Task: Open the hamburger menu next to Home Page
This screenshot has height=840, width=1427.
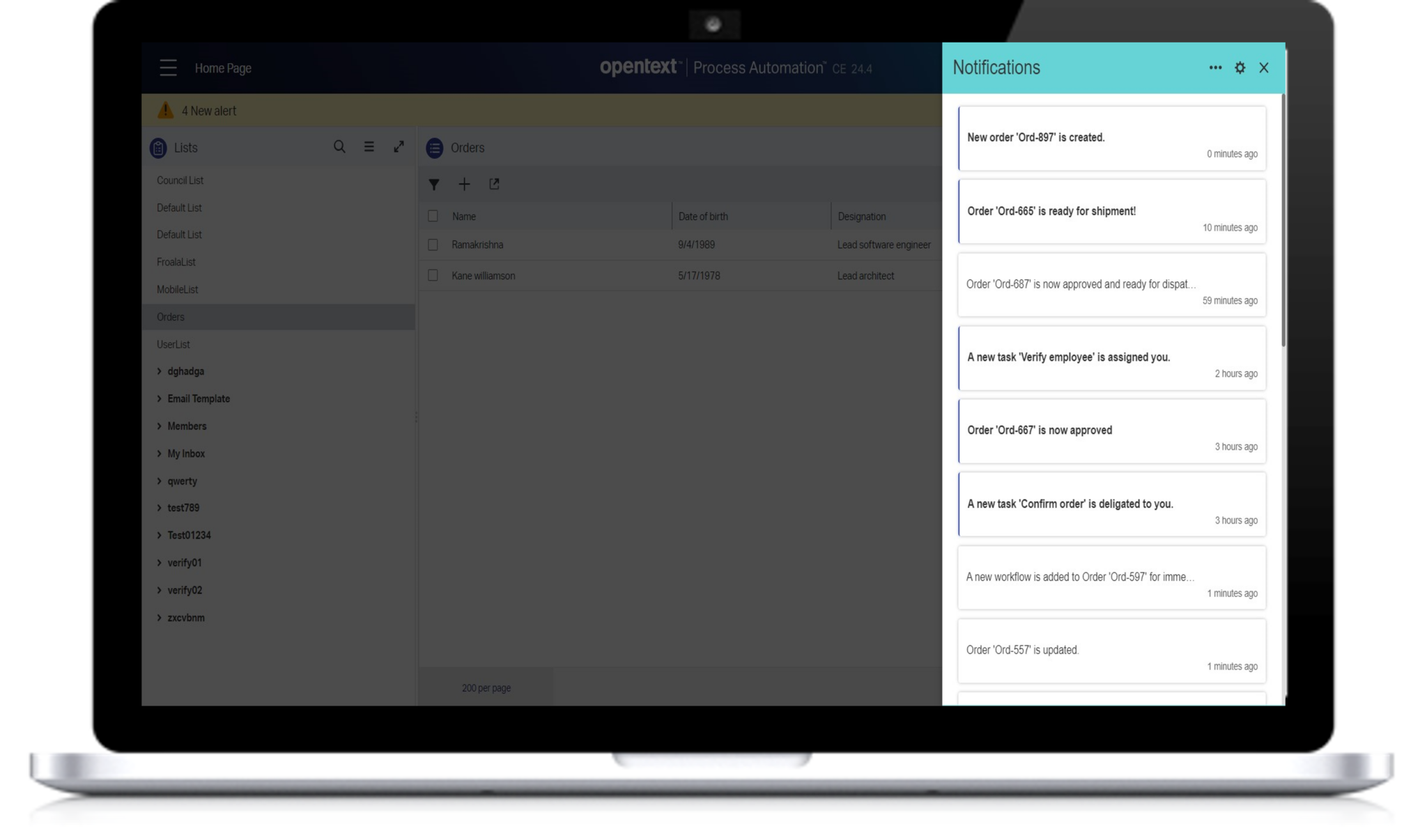Action: 168,68
